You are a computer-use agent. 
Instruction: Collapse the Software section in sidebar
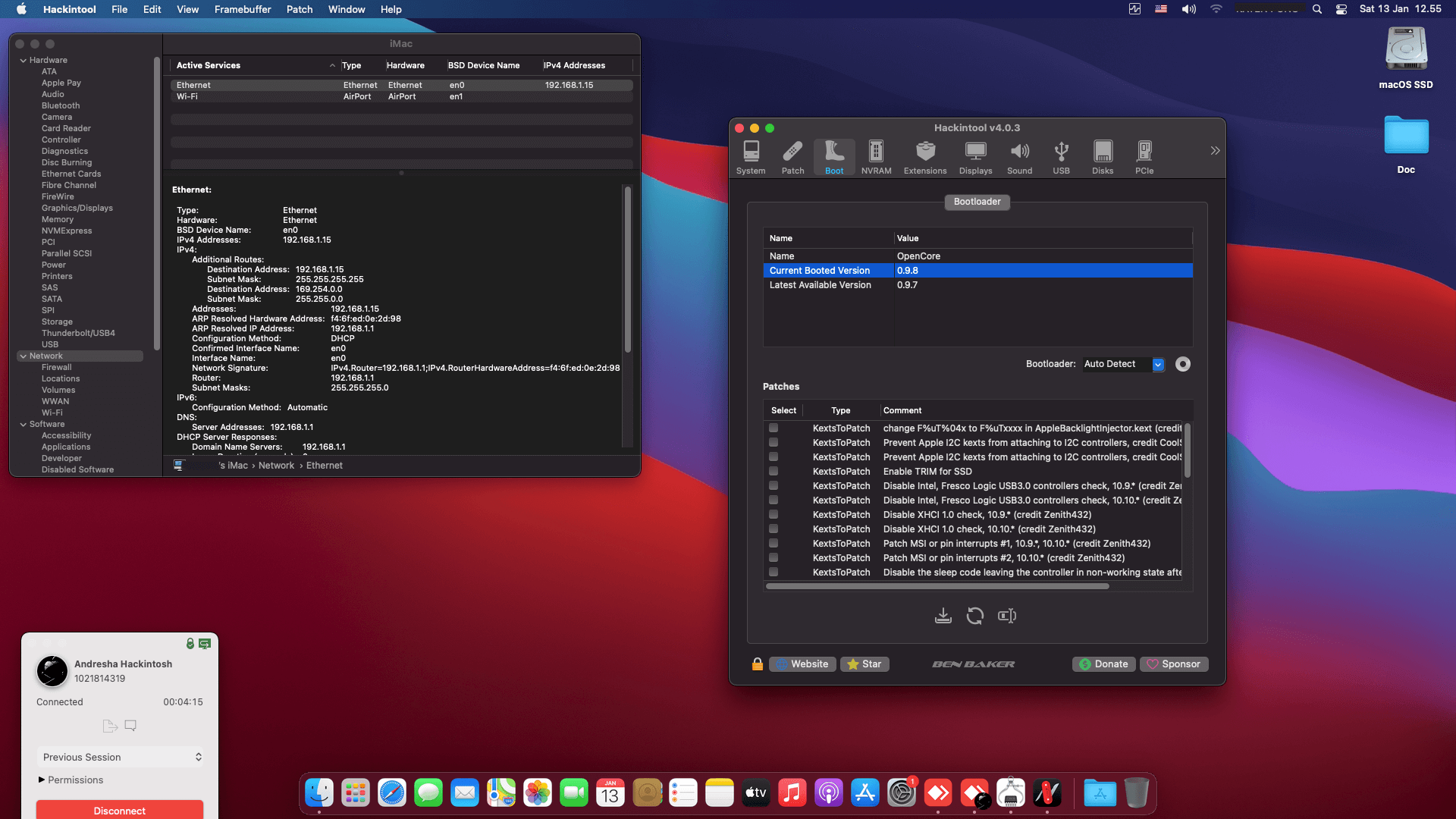tap(24, 425)
